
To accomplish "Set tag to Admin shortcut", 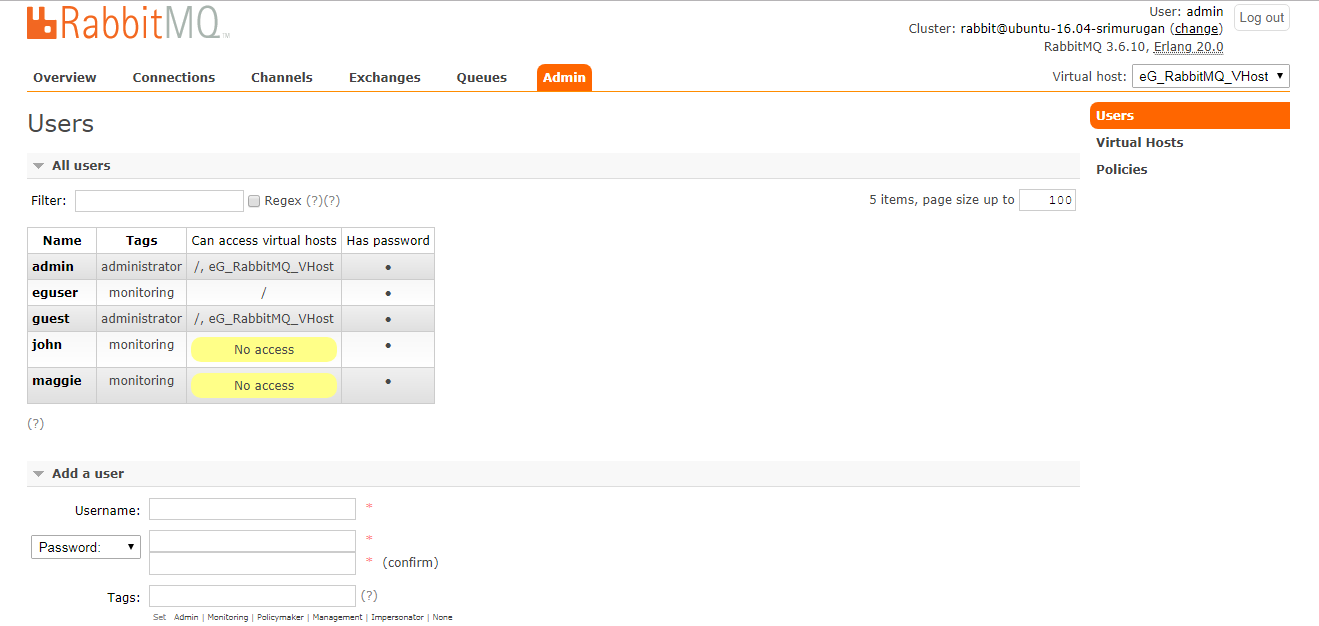I will (186, 618).
